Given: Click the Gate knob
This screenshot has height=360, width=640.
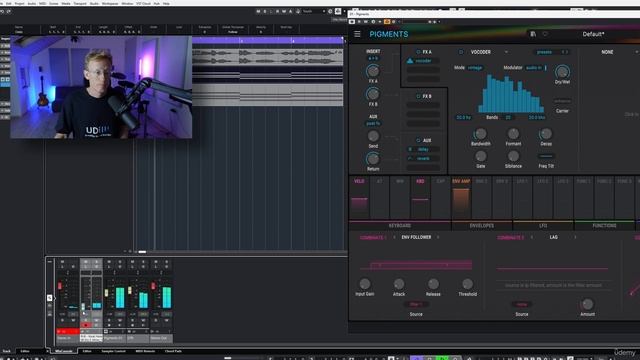Looking at the screenshot, I should [x=480, y=156].
